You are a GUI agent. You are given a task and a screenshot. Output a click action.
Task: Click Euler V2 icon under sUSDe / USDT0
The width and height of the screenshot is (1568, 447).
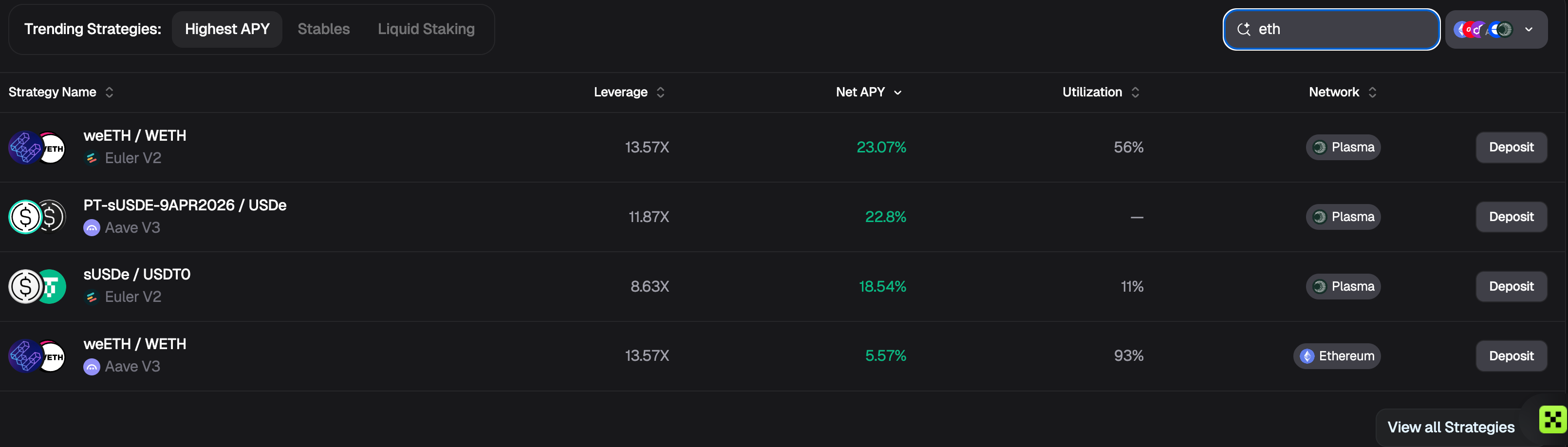[x=92, y=297]
